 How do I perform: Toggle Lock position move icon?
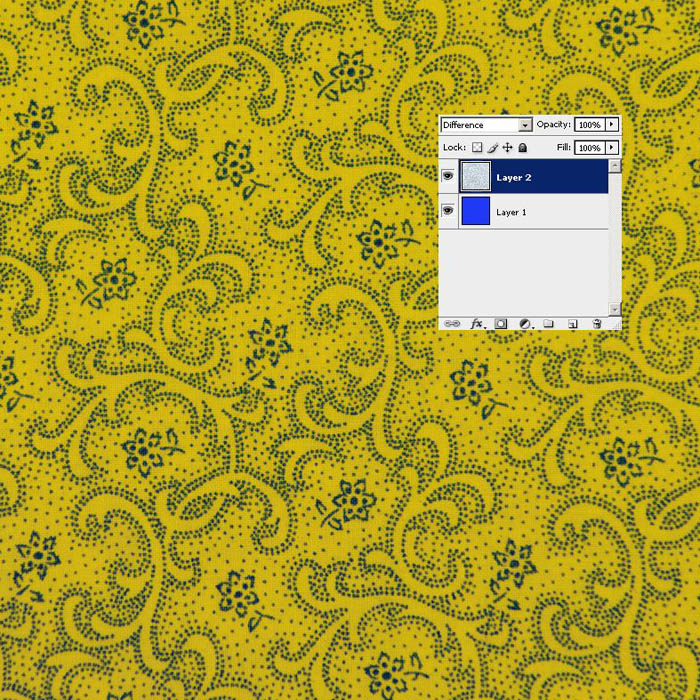click(508, 147)
